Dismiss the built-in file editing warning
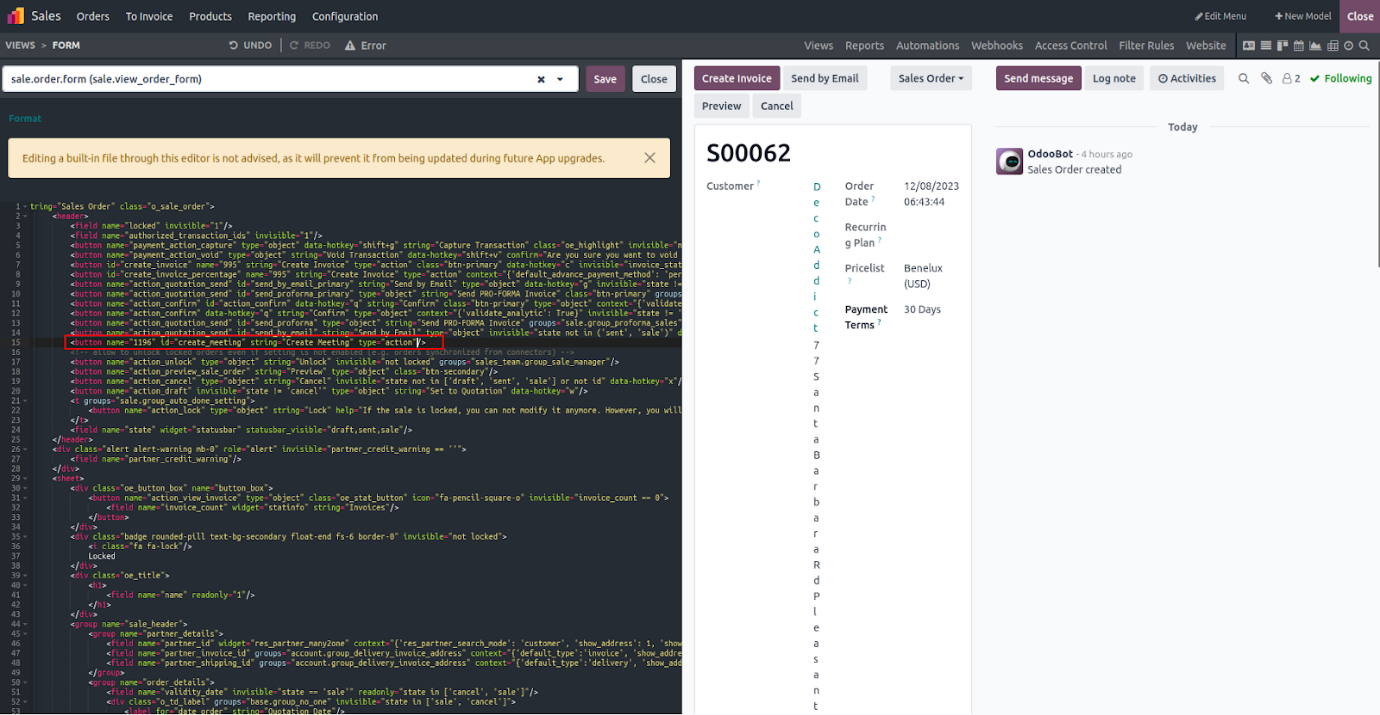Viewport: 1380px width, 715px height. [649, 158]
